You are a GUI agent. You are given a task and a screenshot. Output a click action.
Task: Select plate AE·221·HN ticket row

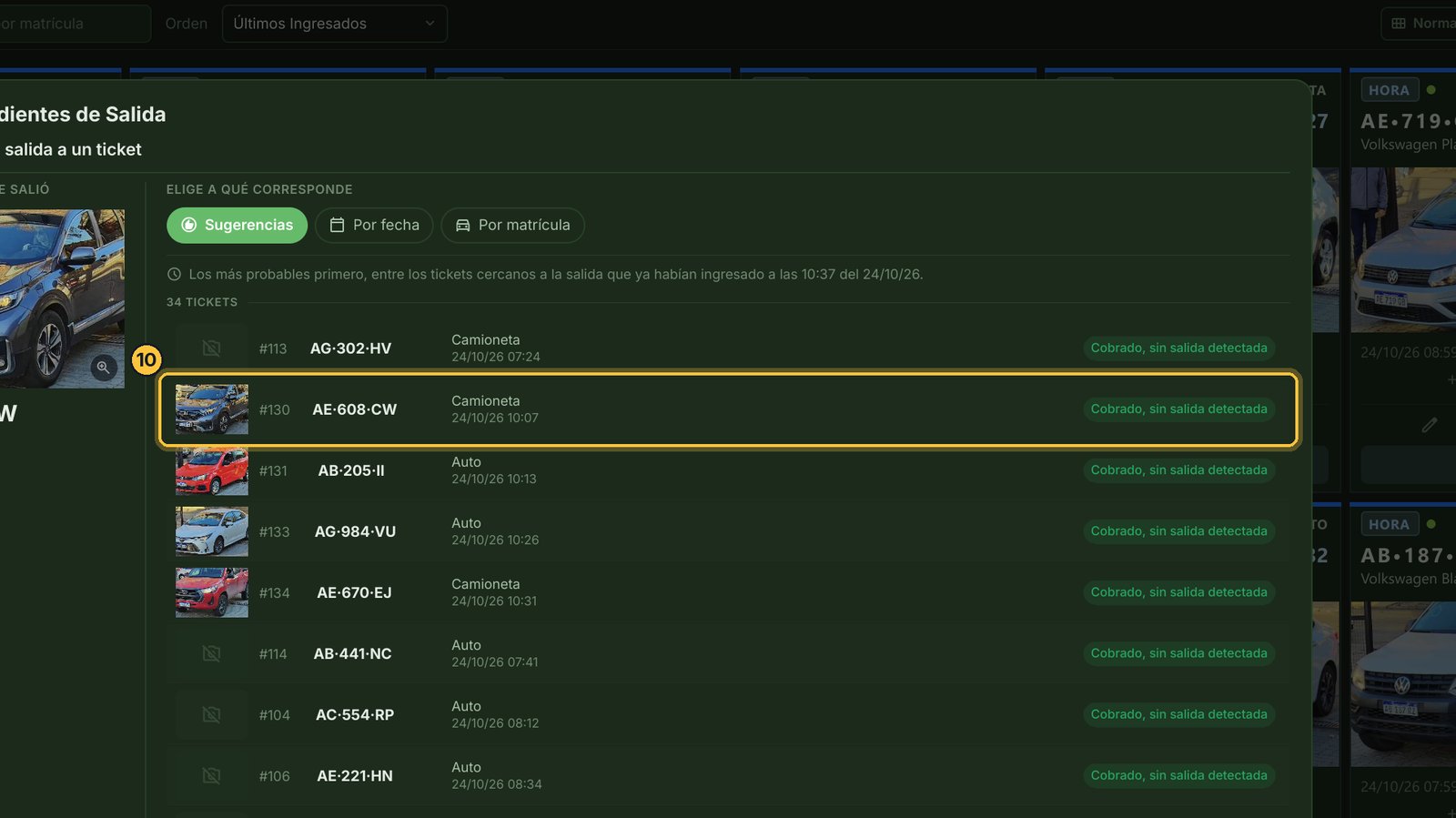728,775
